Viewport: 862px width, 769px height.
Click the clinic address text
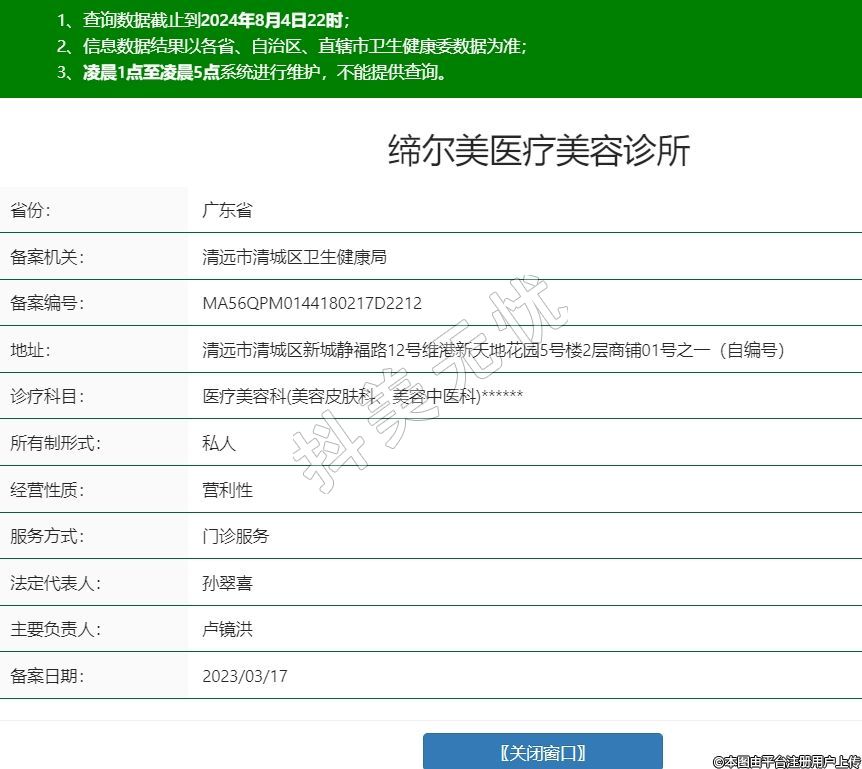(x=493, y=350)
